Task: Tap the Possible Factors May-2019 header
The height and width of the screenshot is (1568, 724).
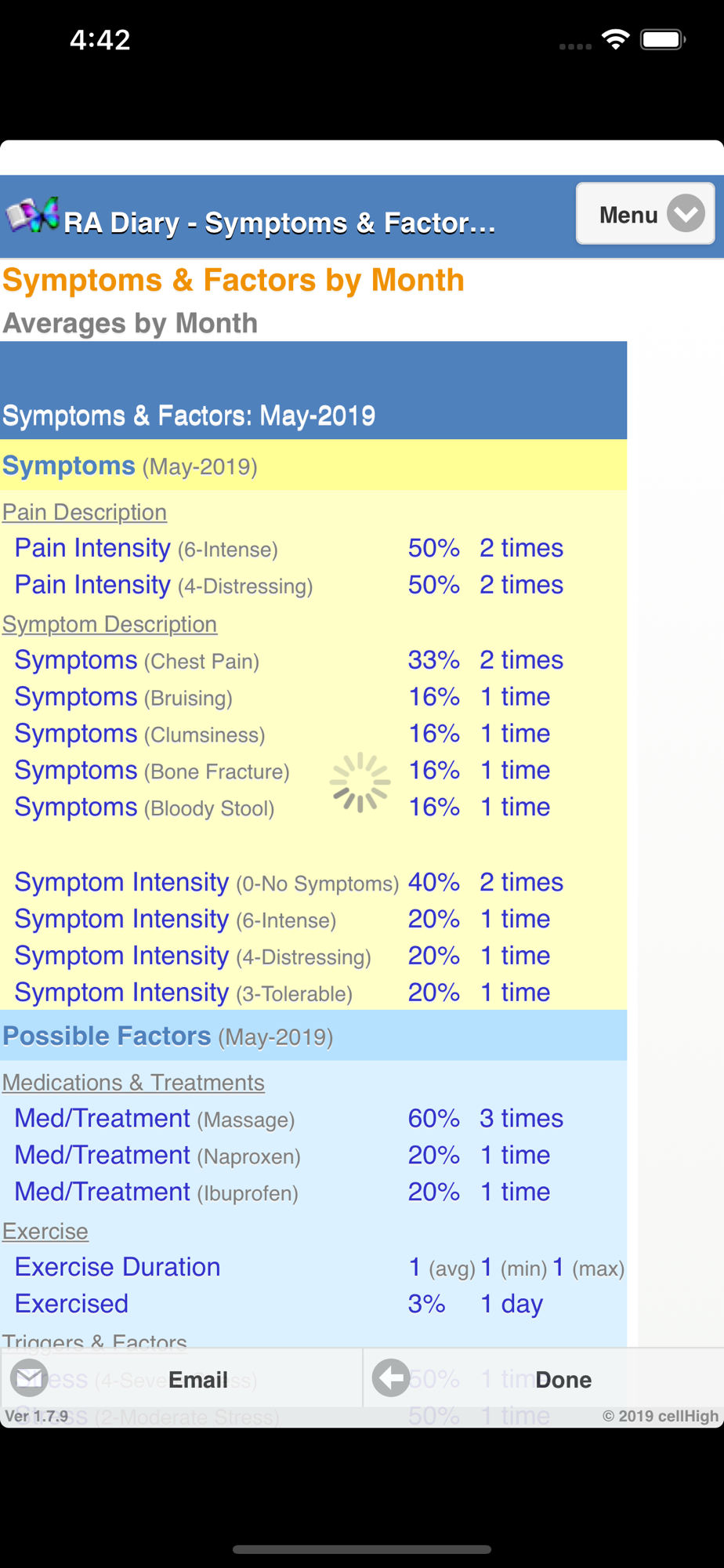Action: (x=168, y=1036)
